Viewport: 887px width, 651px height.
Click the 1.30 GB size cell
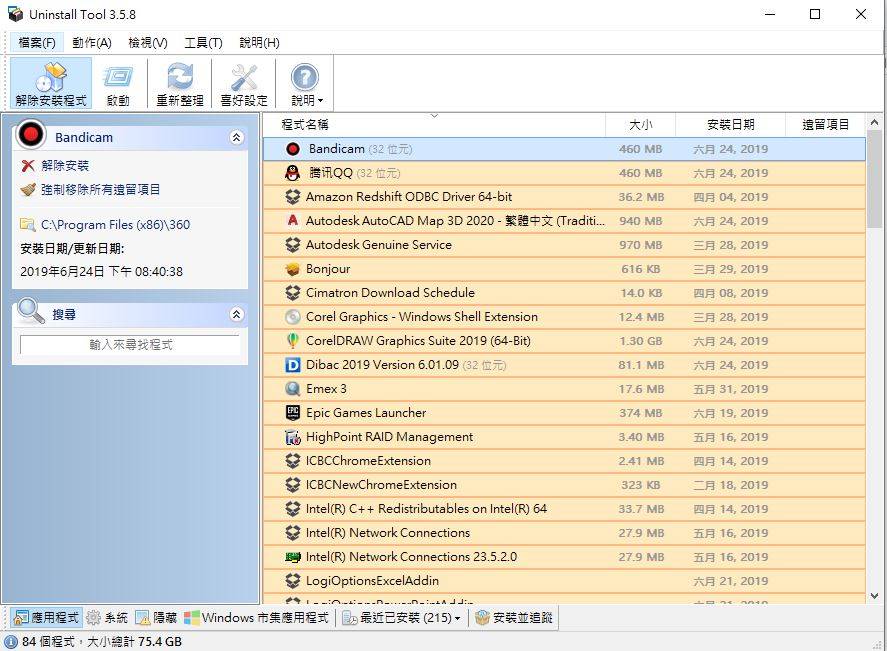coord(640,341)
